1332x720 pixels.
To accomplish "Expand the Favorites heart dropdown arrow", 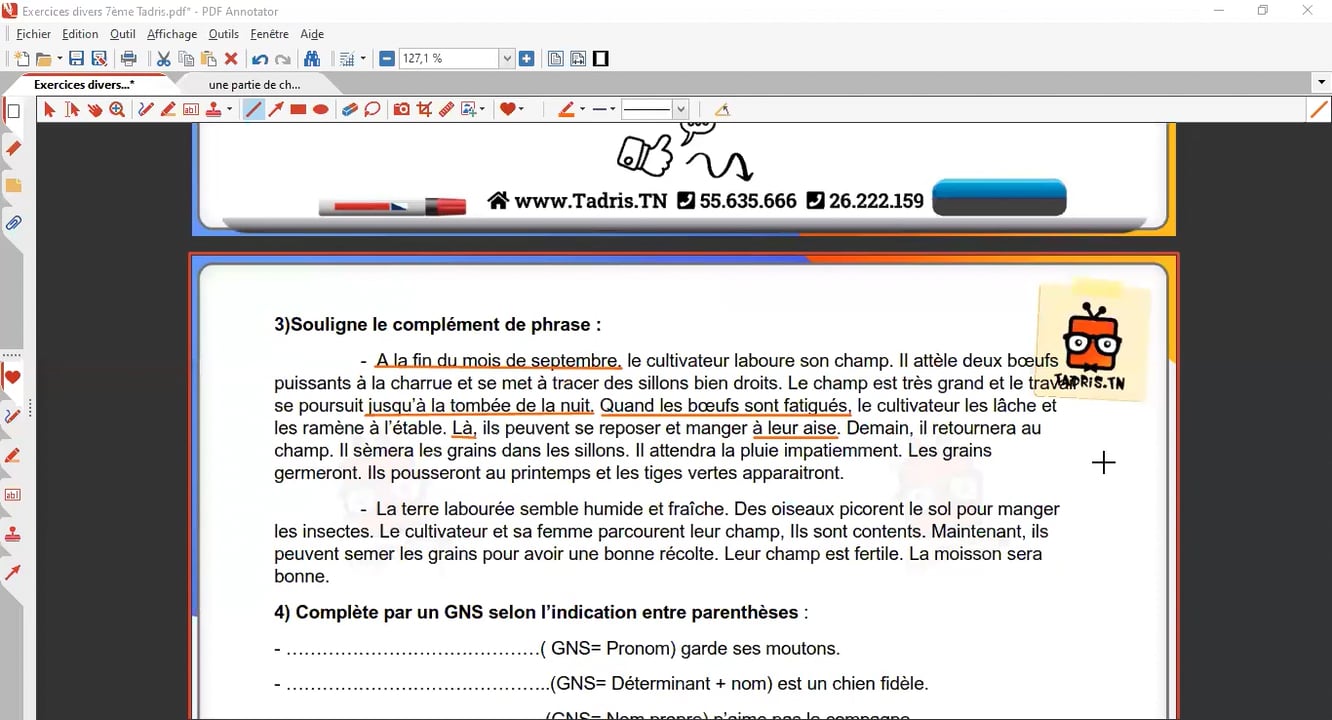I will point(521,110).
